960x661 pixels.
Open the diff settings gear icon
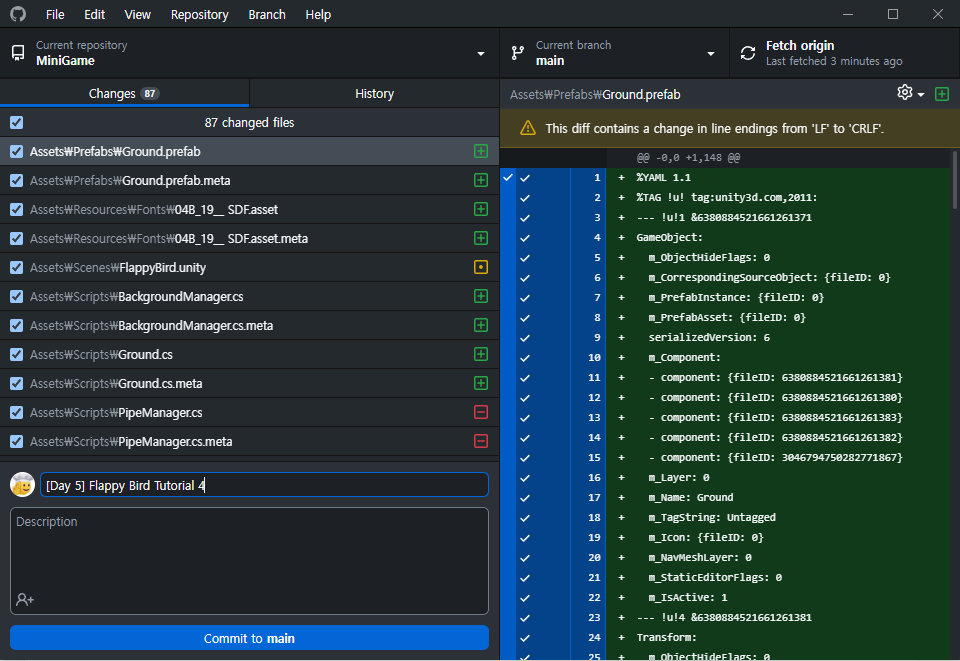(x=904, y=92)
